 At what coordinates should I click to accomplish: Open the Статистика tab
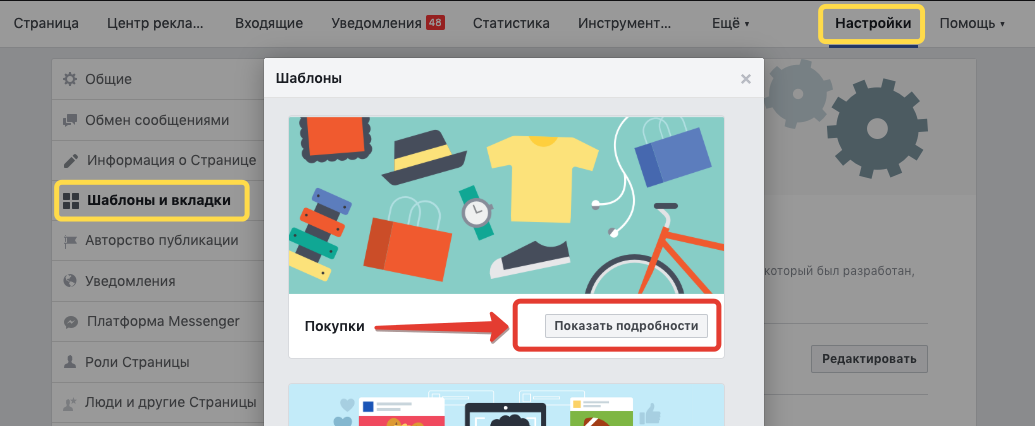[511, 23]
